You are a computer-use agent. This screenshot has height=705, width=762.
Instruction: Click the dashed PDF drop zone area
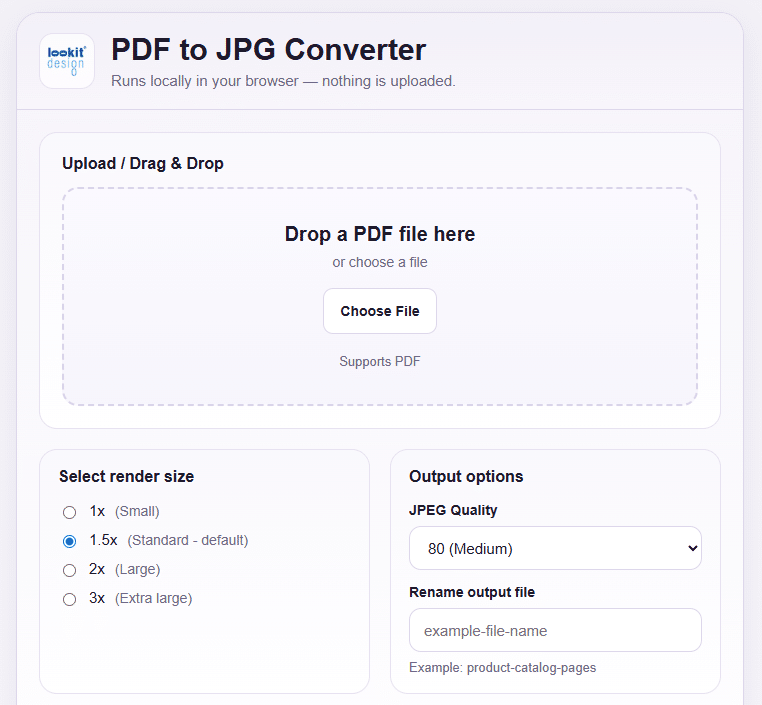380,296
